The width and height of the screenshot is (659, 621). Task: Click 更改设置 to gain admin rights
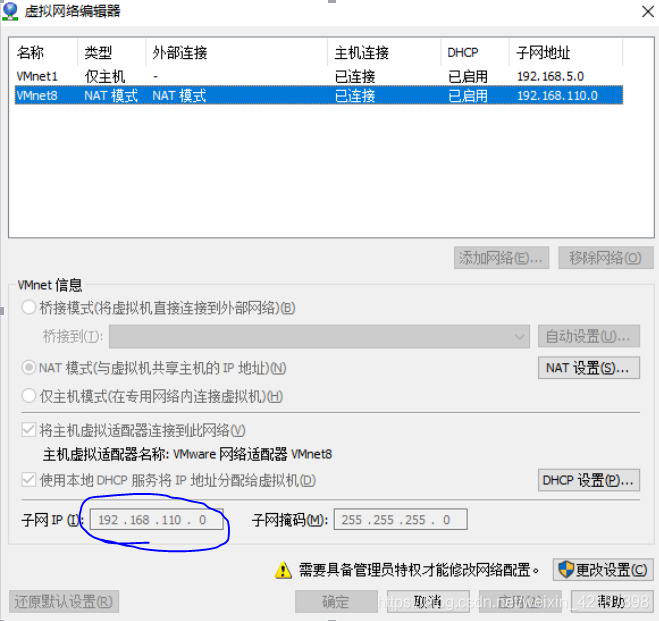click(603, 570)
